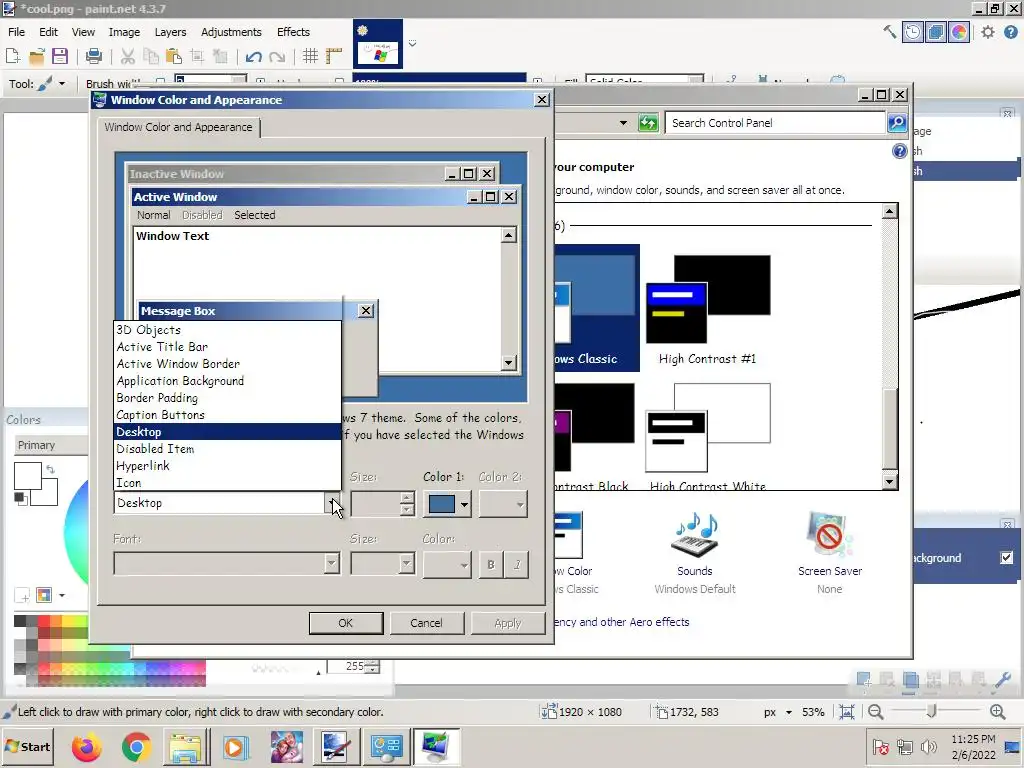Toggle the rulers icon
1024x768 pixels.
click(334, 57)
